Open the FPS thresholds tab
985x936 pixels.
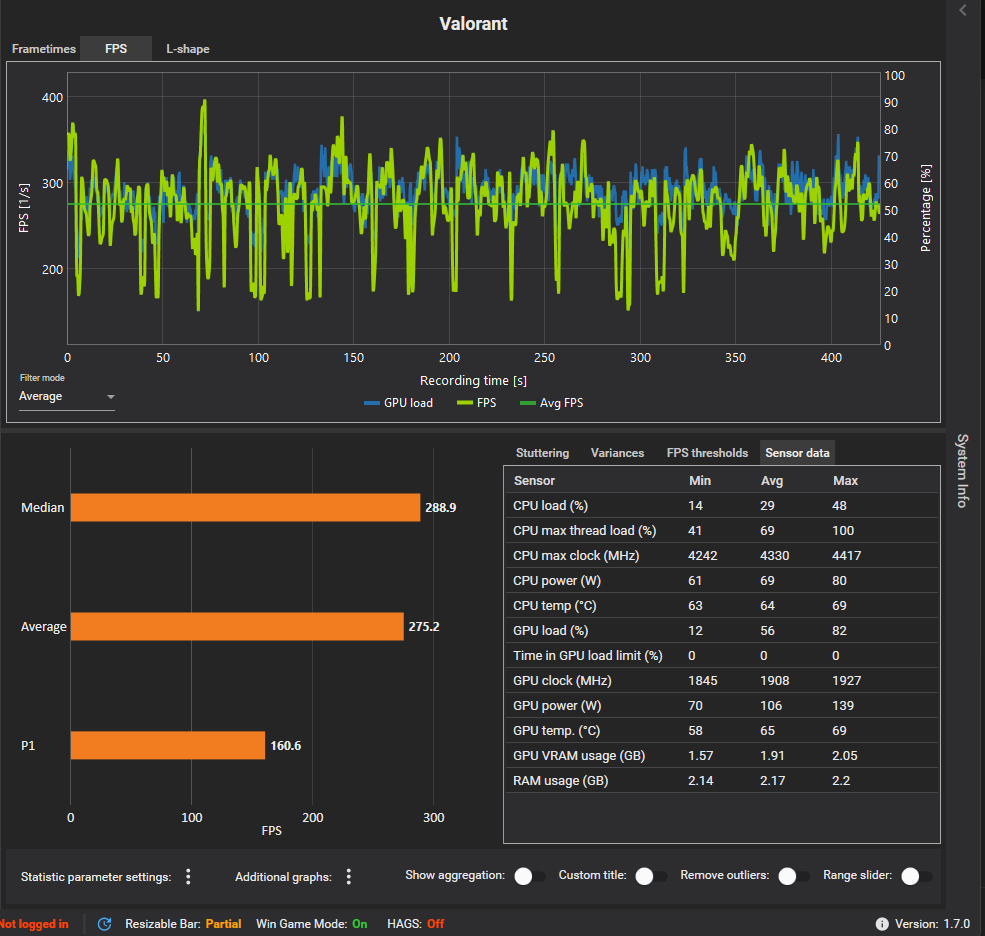707,453
